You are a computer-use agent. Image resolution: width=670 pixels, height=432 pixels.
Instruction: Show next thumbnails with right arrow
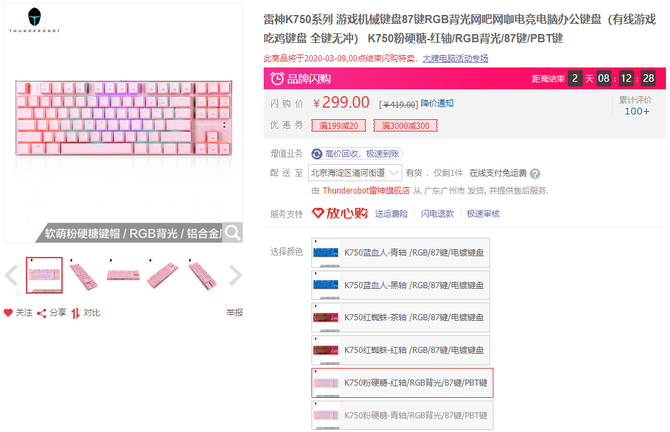(x=235, y=275)
